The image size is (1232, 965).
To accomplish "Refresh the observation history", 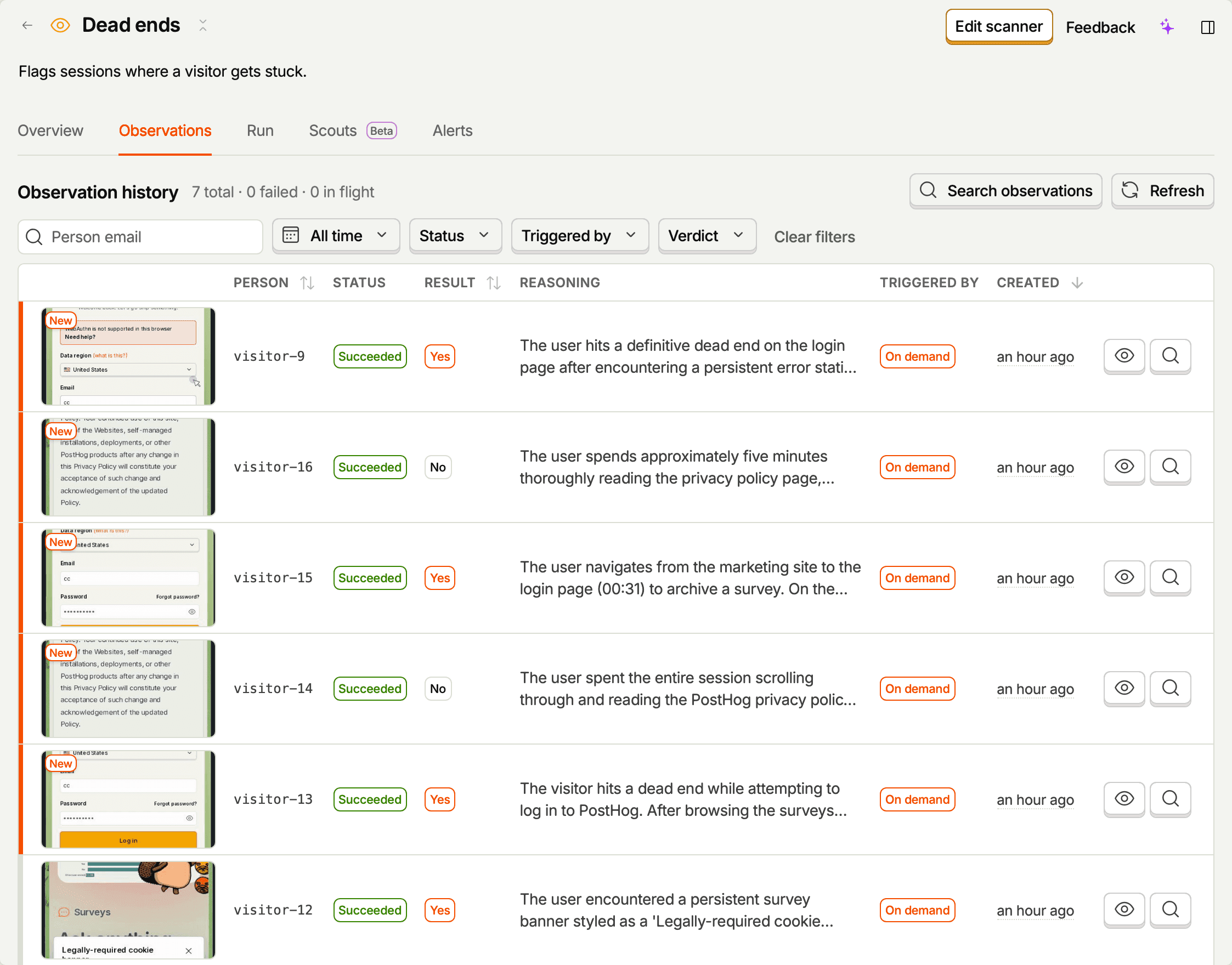I will pos(1162,191).
